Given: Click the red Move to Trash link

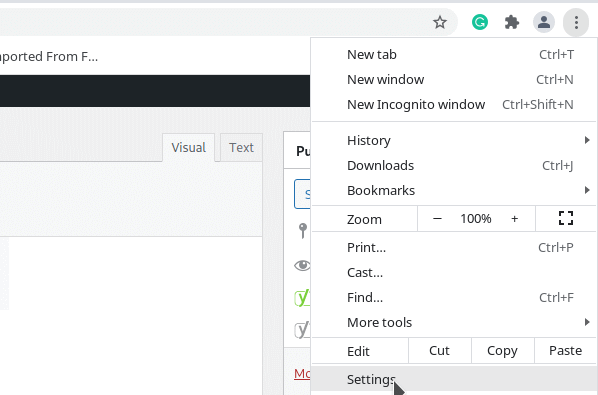Looking at the screenshot, I should click(x=302, y=373).
